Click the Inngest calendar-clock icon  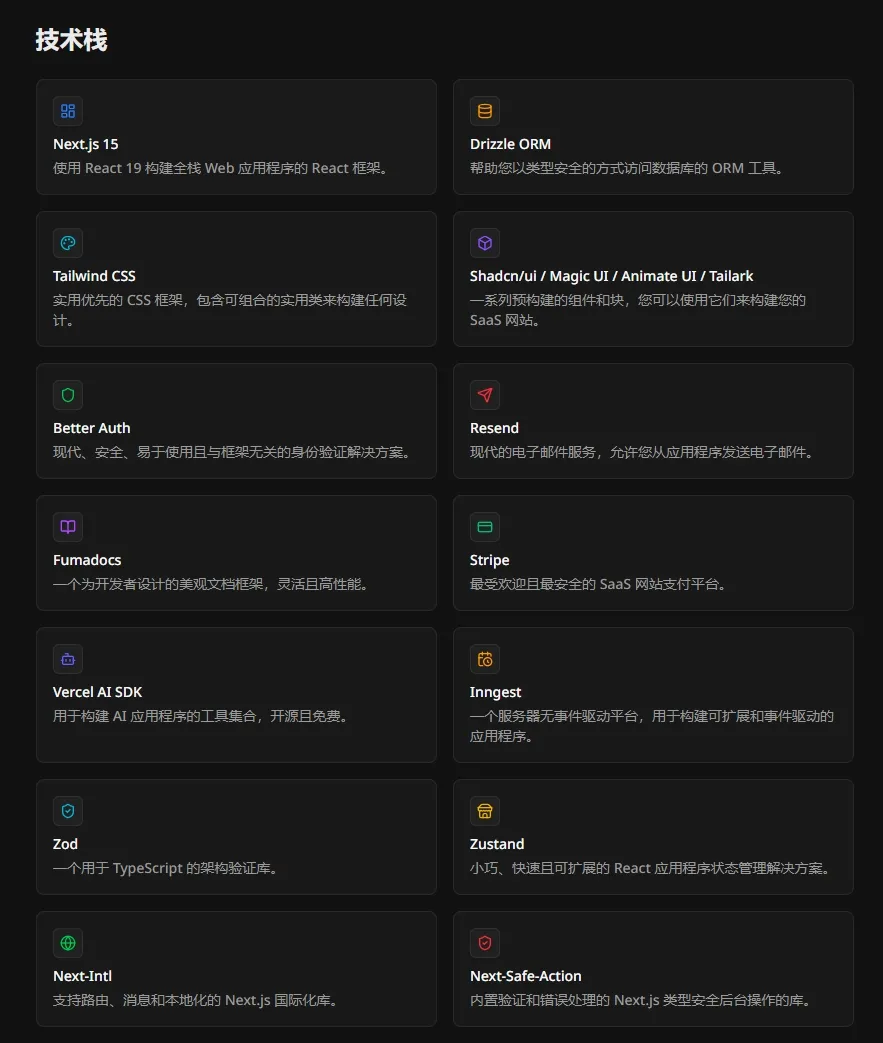pyautogui.click(x=484, y=660)
